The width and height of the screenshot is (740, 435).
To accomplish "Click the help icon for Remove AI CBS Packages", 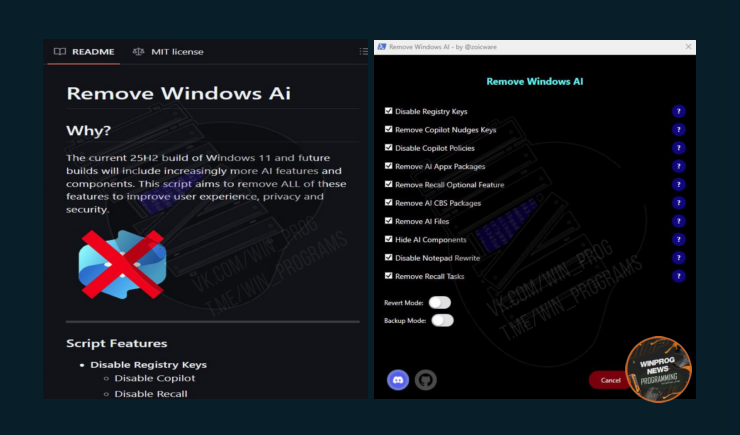I will pyautogui.click(x=679, y=203).
